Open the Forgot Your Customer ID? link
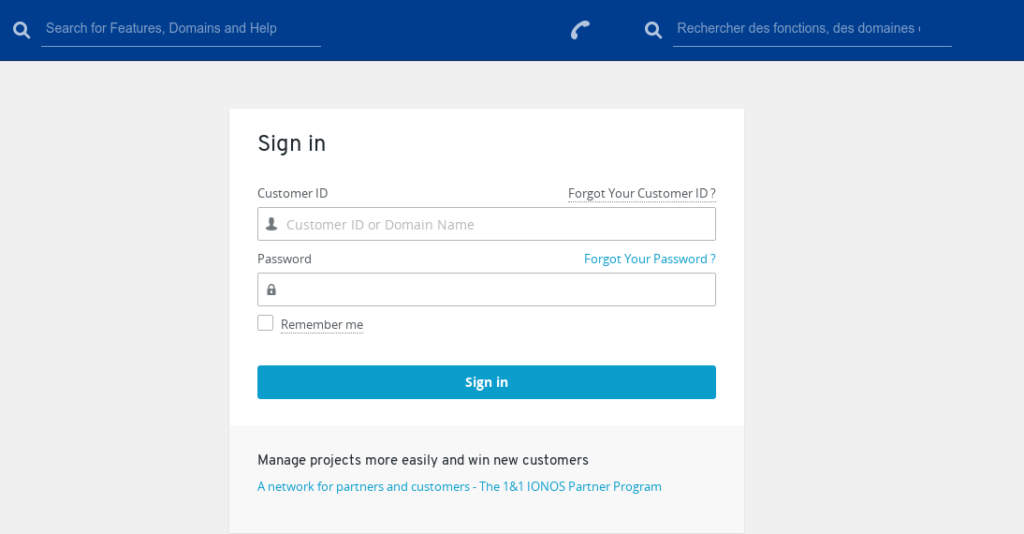Image resolution: width=1024 pixels, height=534 pixels. point(641,193)
